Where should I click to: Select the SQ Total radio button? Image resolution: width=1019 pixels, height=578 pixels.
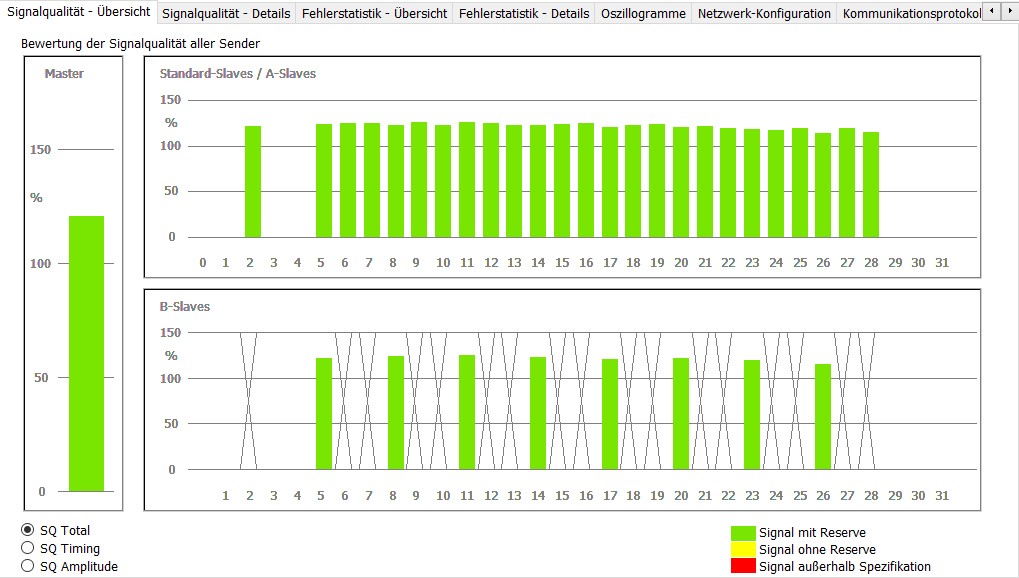point(28,530)
